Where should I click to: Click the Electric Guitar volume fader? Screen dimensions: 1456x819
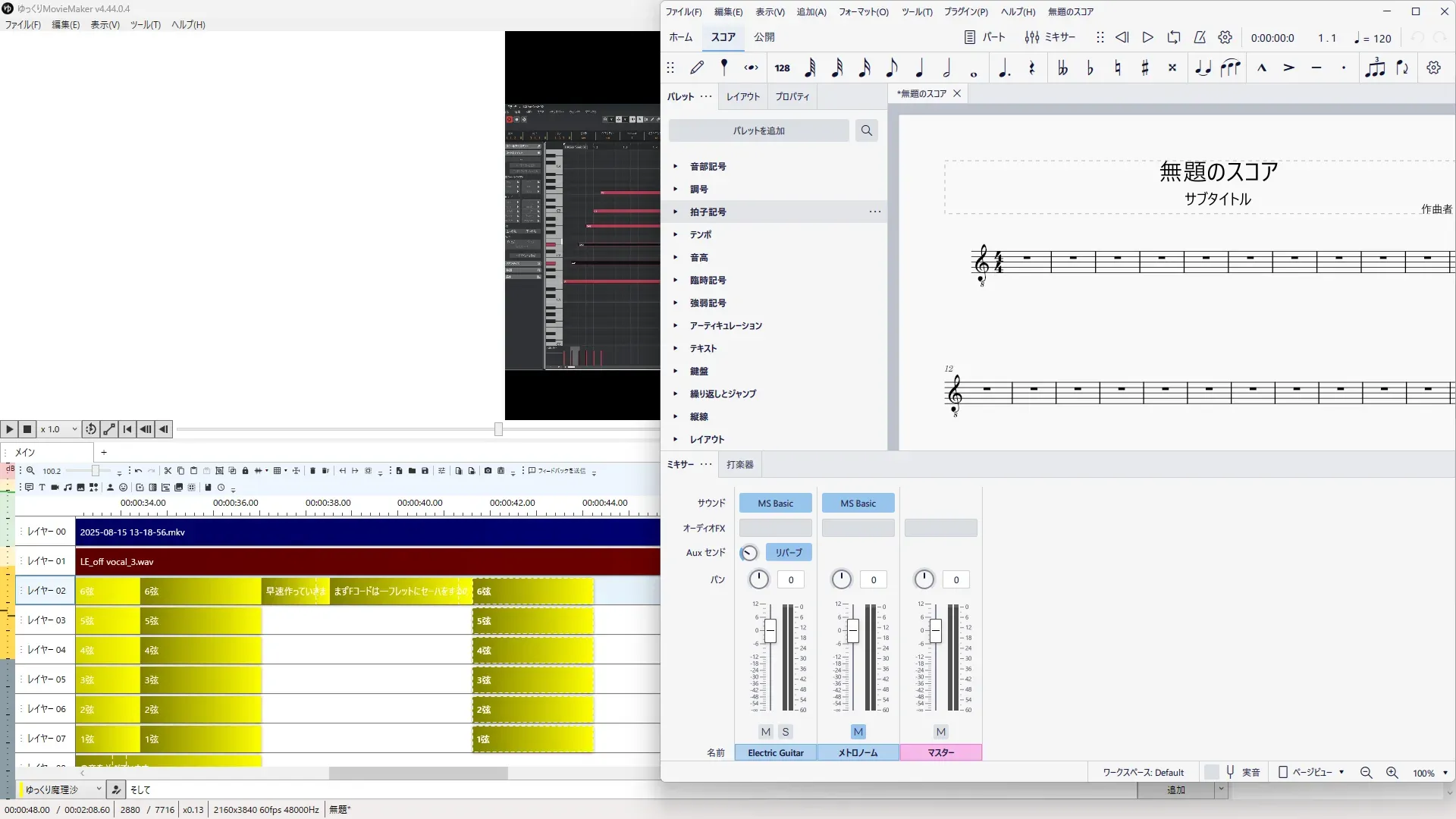click(x=770, y=631)
